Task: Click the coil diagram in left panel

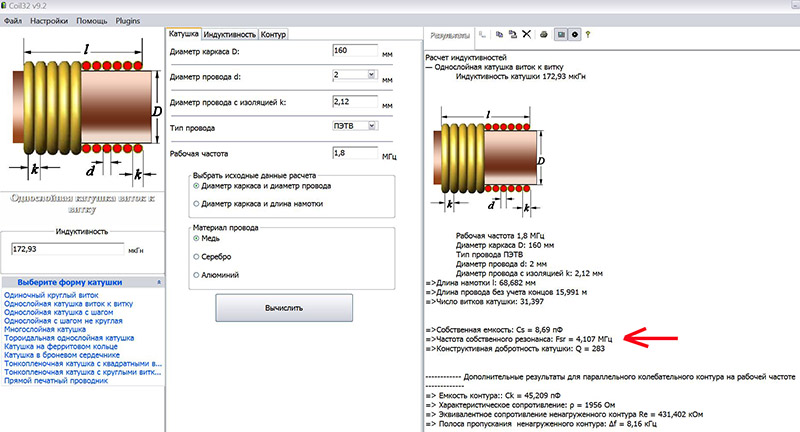Action: pyautogui.click(x=84, y=110)
